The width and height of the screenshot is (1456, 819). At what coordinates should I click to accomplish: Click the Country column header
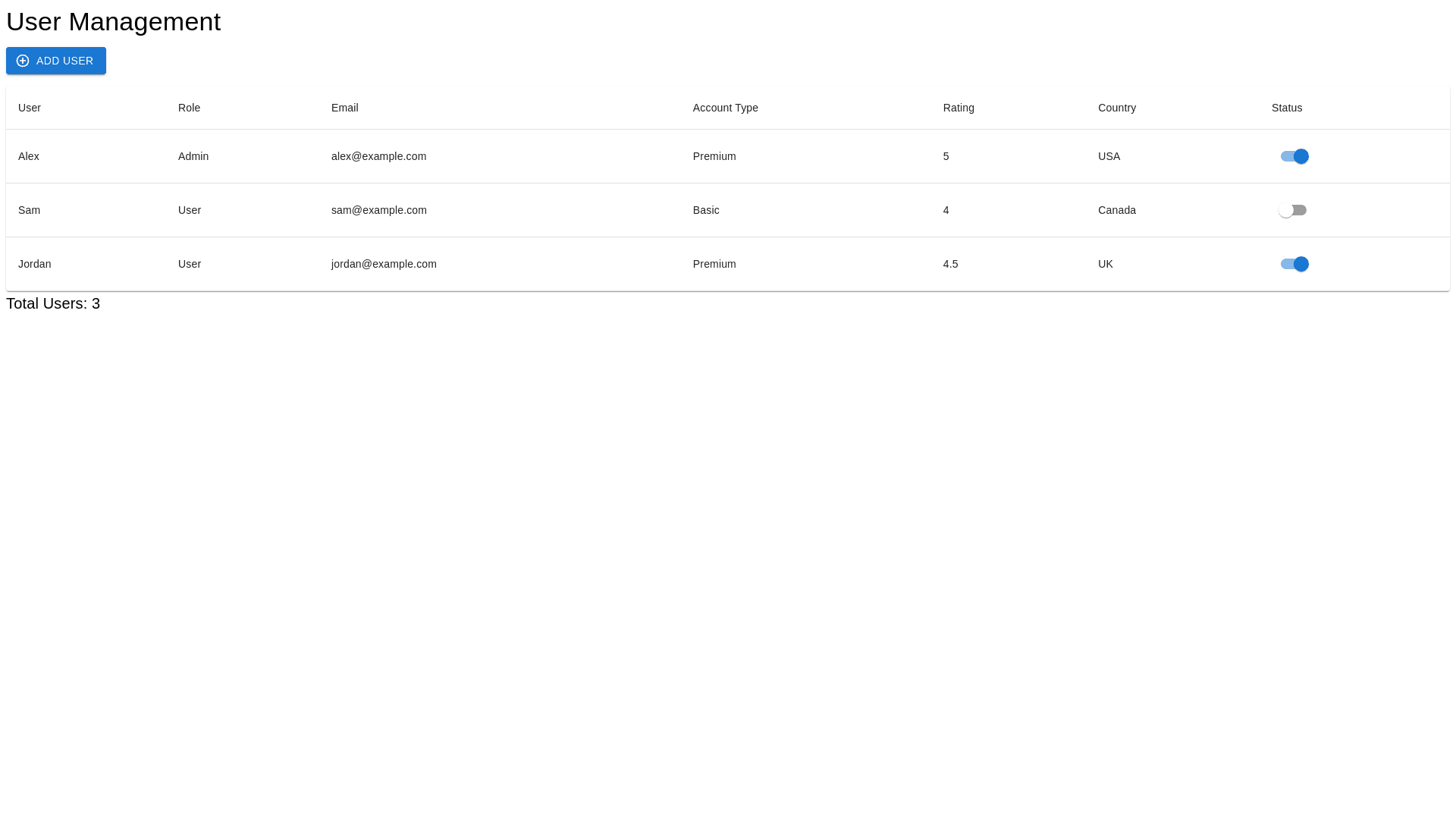[1116, 108]
